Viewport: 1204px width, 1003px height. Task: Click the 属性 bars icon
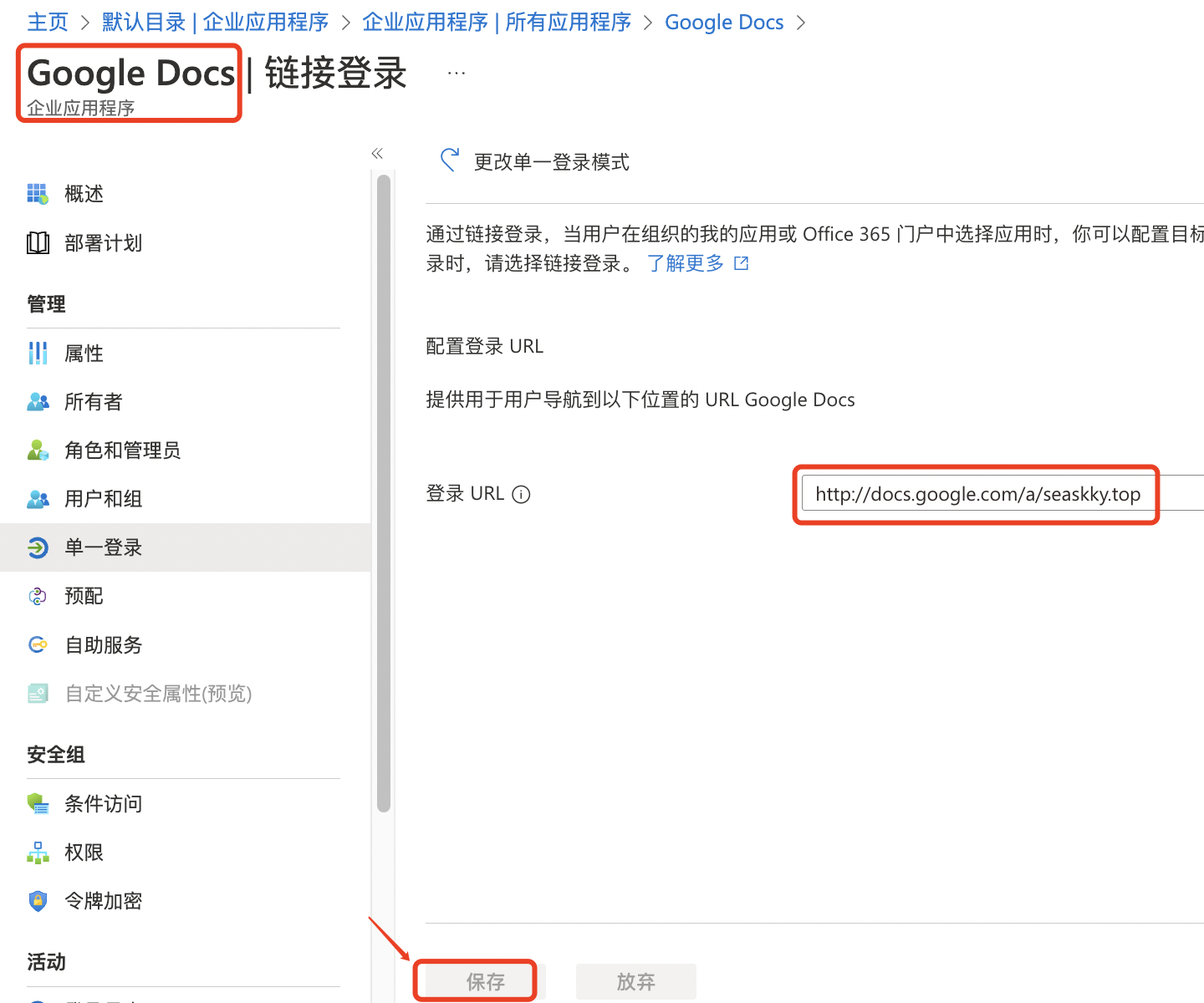coord(38,354)
